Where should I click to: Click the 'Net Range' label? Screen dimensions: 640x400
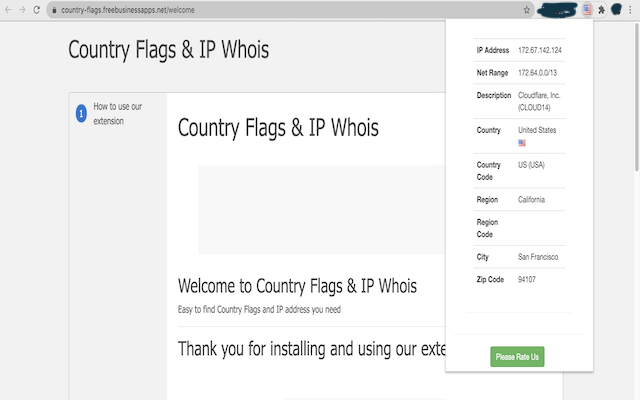(x=492, y=73)
